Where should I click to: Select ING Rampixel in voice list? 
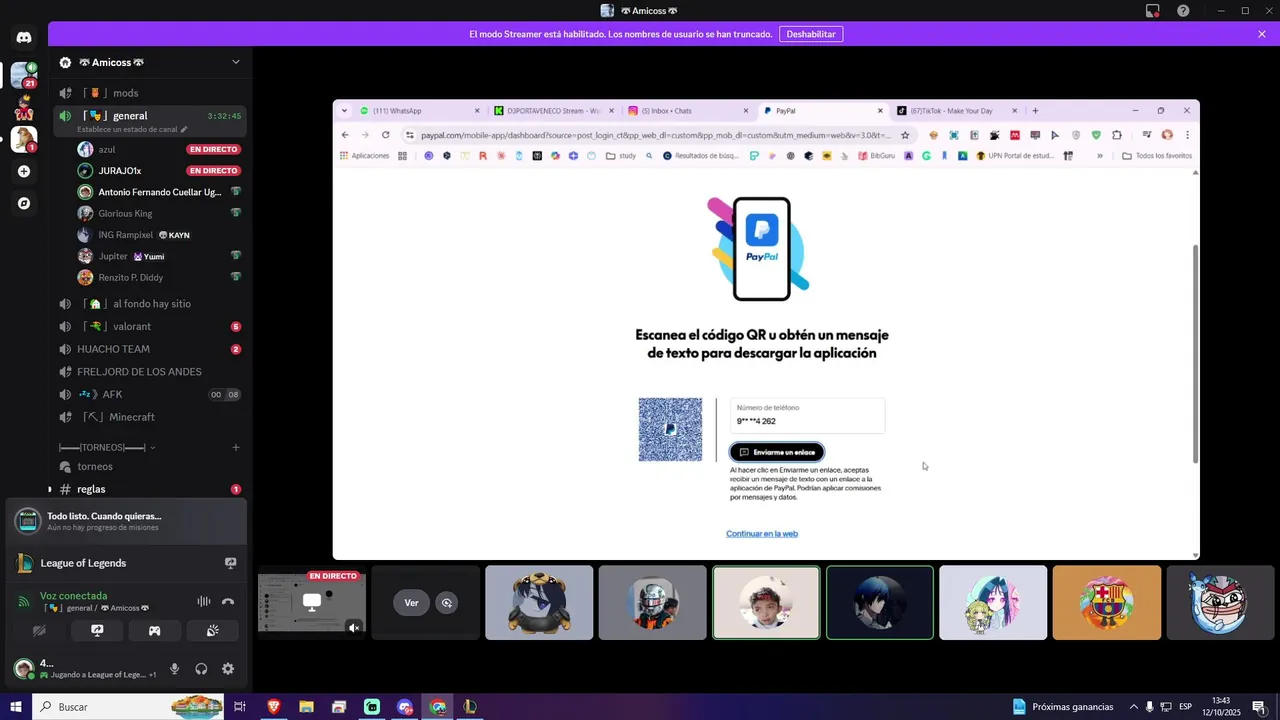pyautogui.click(x=160, y=235)
